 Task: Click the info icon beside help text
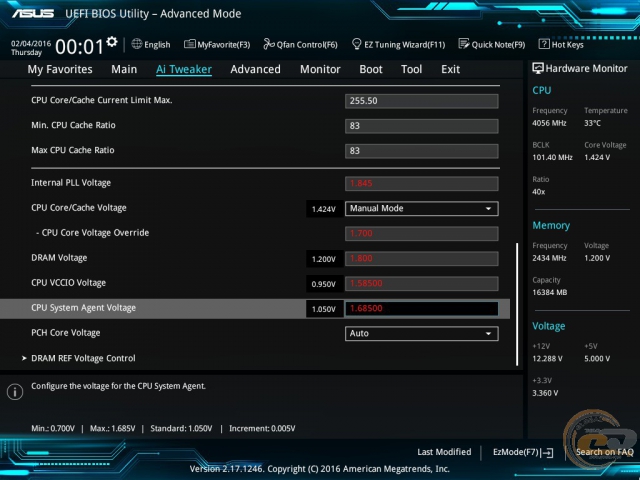point(15,392)
